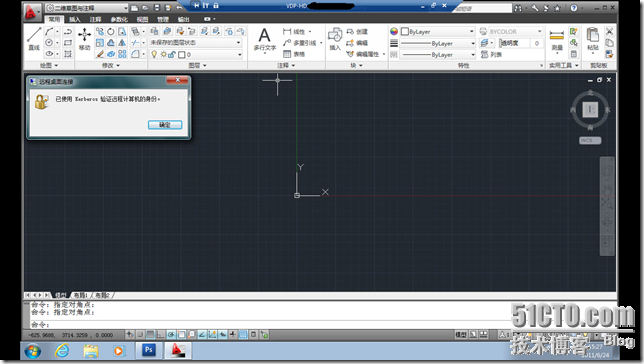Image resolution: width=644 pixels, height=364 pixels.
Task: Expand the Annotation (注释) panel
Action: tap(286, 65)
